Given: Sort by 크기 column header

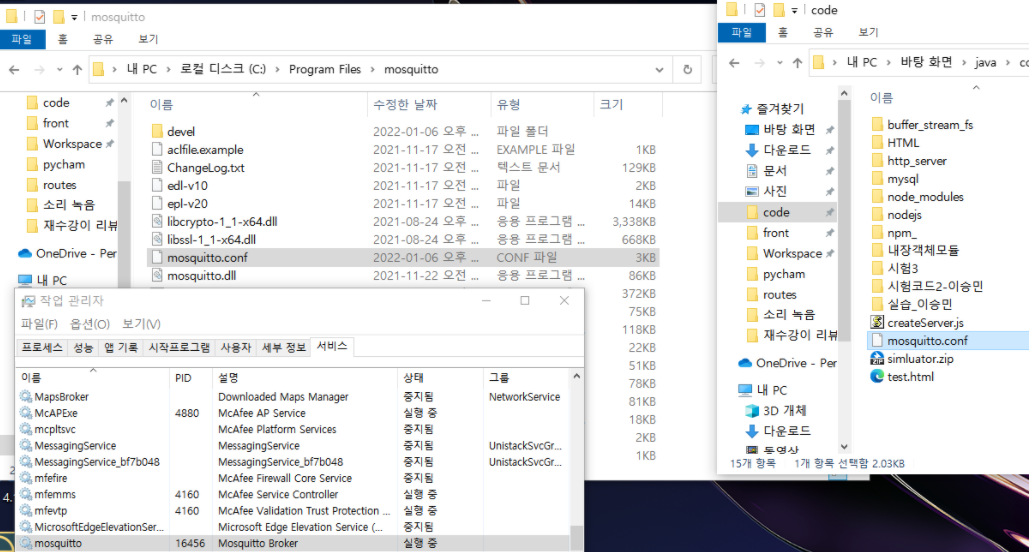Looking at the screenshot, I should 611,104.
